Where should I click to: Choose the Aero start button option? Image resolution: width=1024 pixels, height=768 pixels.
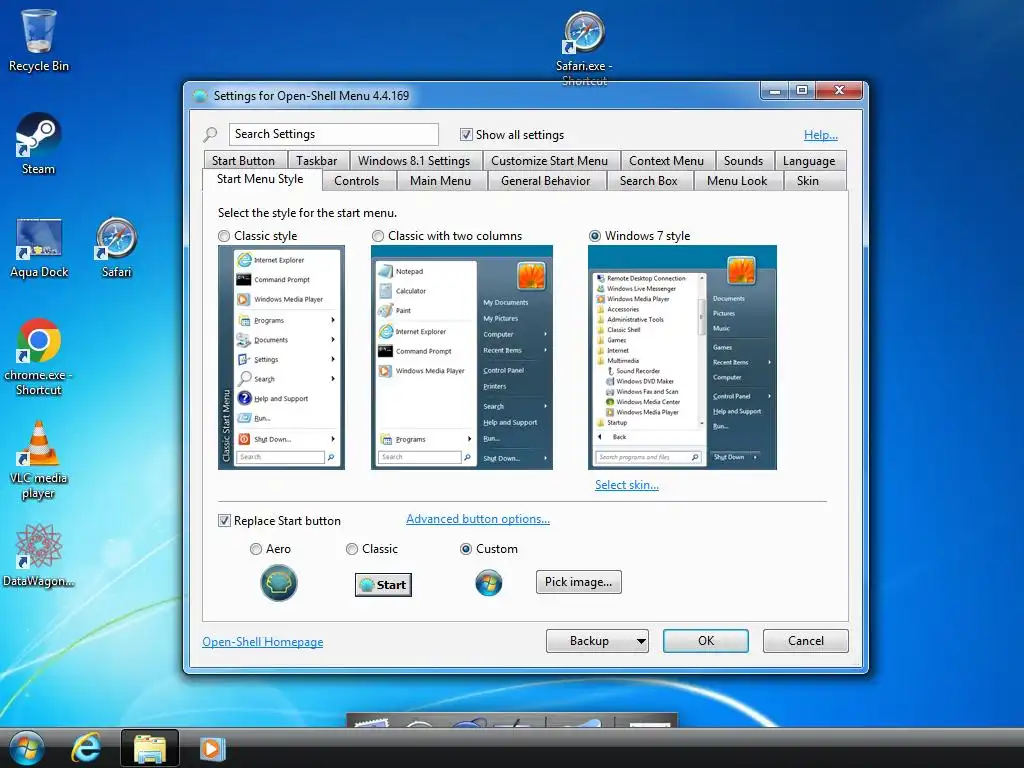coord(256,549)
